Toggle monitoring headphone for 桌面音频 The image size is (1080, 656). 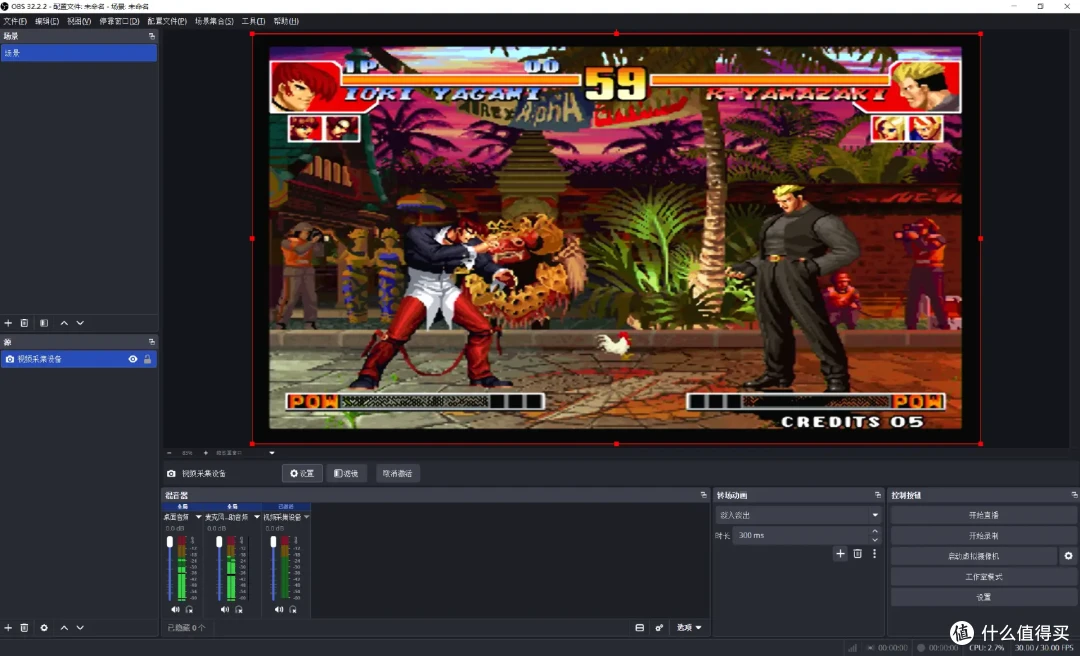[189, 609]
